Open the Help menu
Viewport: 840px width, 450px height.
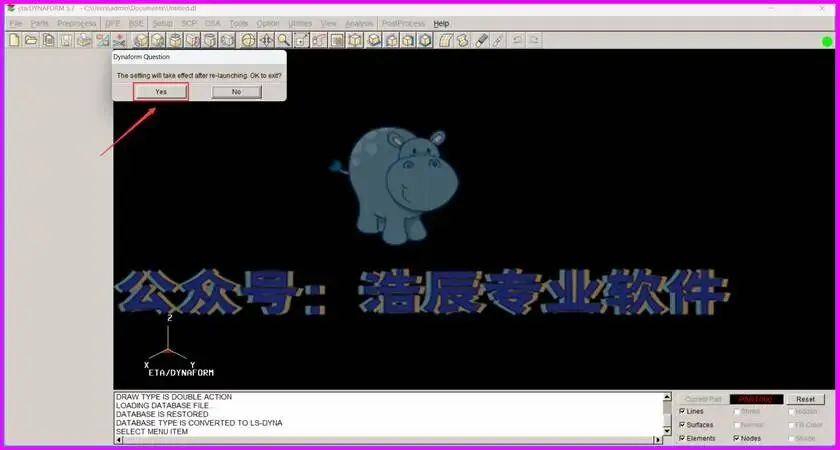pyautogui.click(x=441, y=24)
